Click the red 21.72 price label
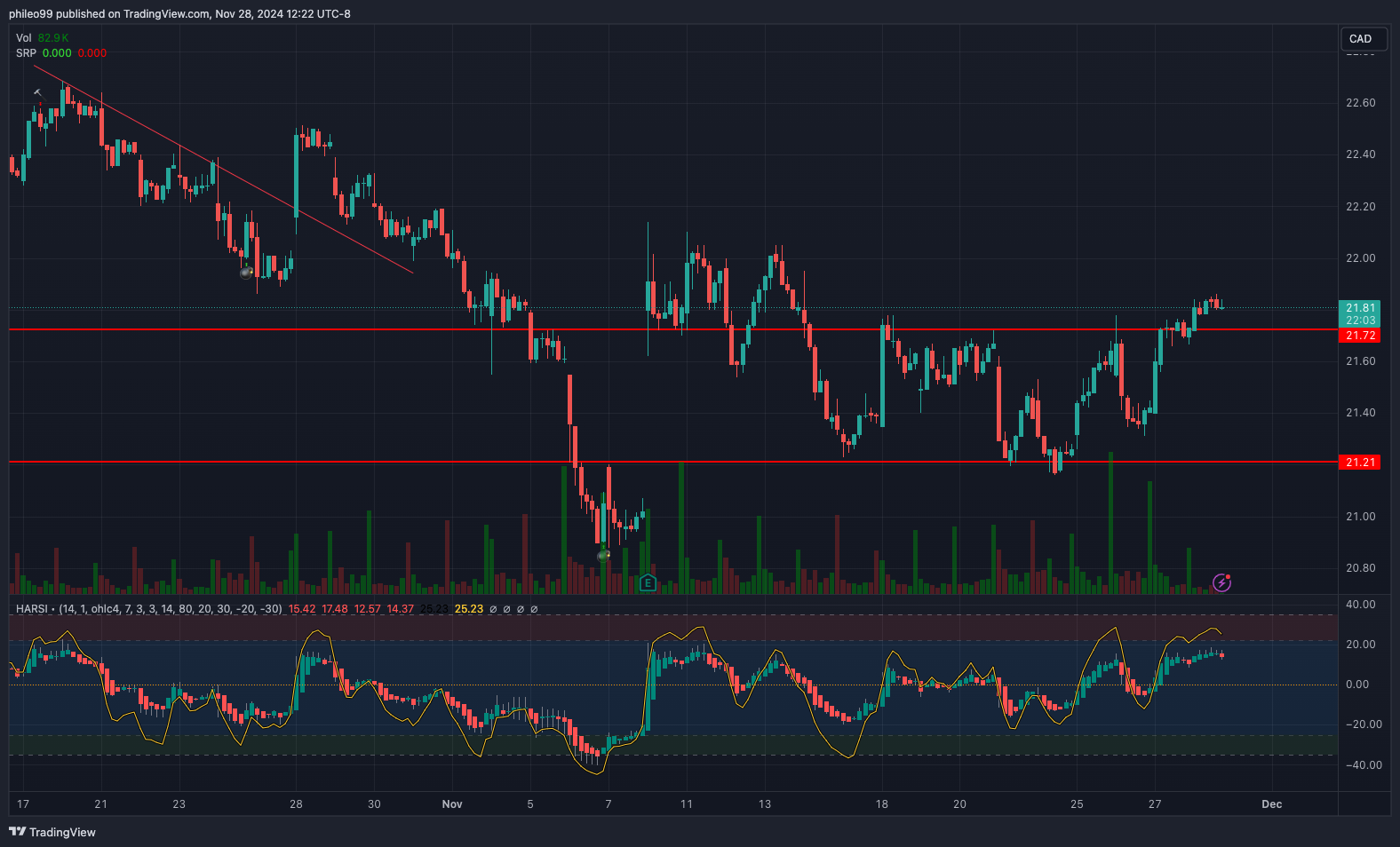 1360,336
